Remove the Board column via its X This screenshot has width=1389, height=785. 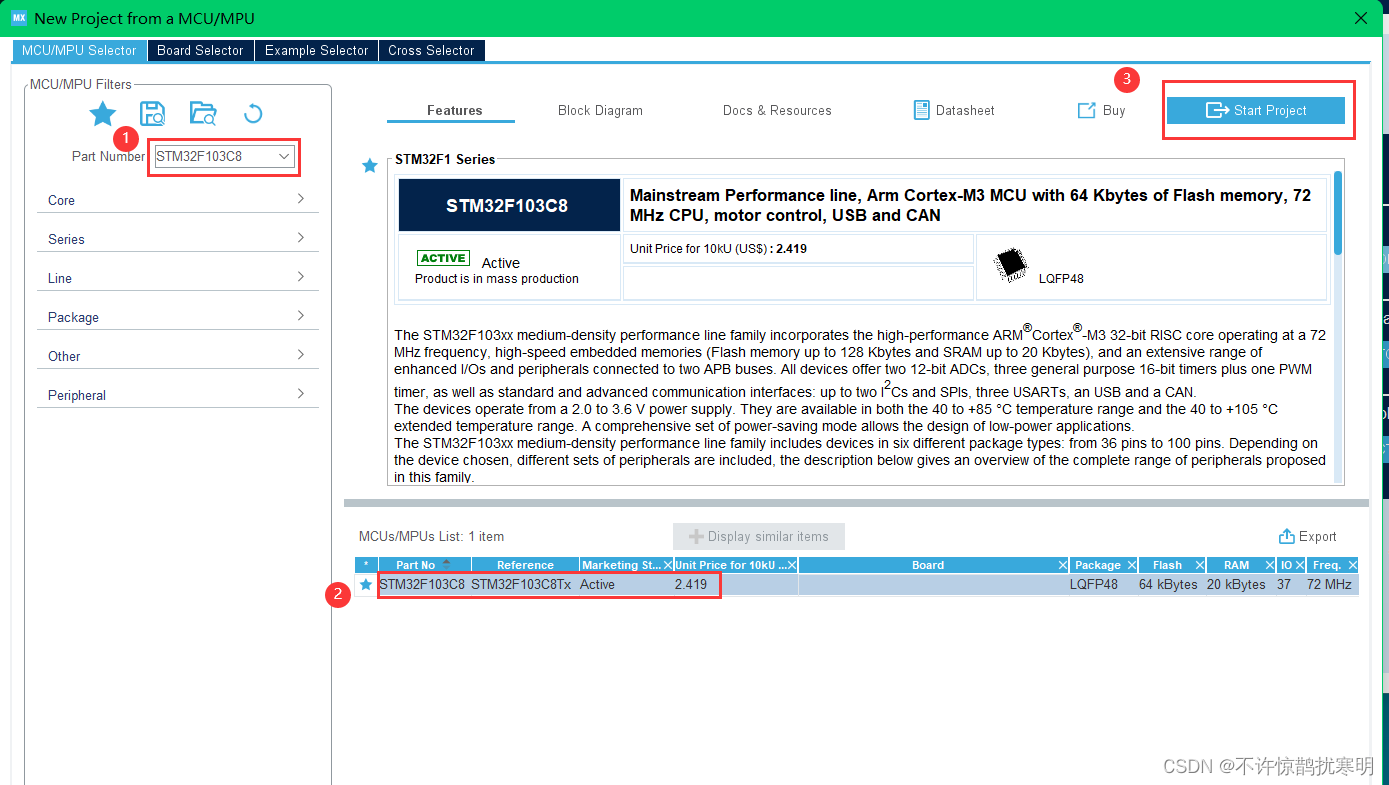[x=1062, y=565]
